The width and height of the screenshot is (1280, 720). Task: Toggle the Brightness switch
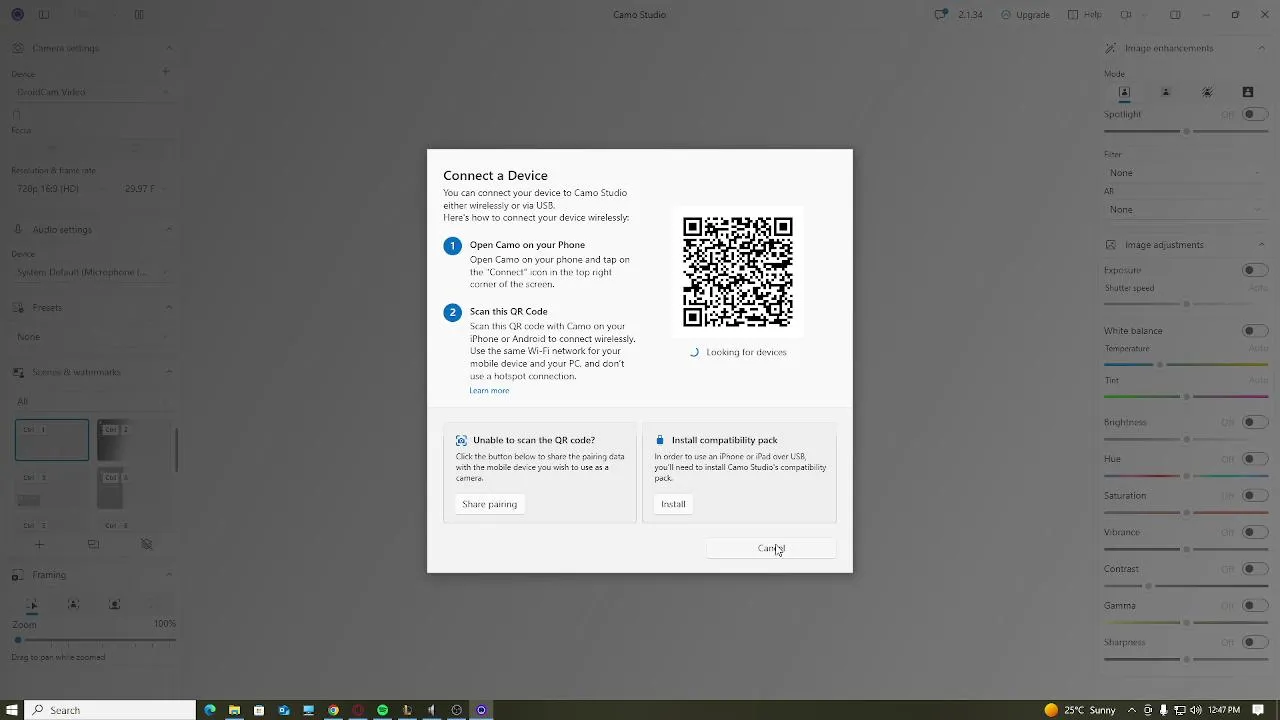pyautogui.click(x=1255, y=422)
